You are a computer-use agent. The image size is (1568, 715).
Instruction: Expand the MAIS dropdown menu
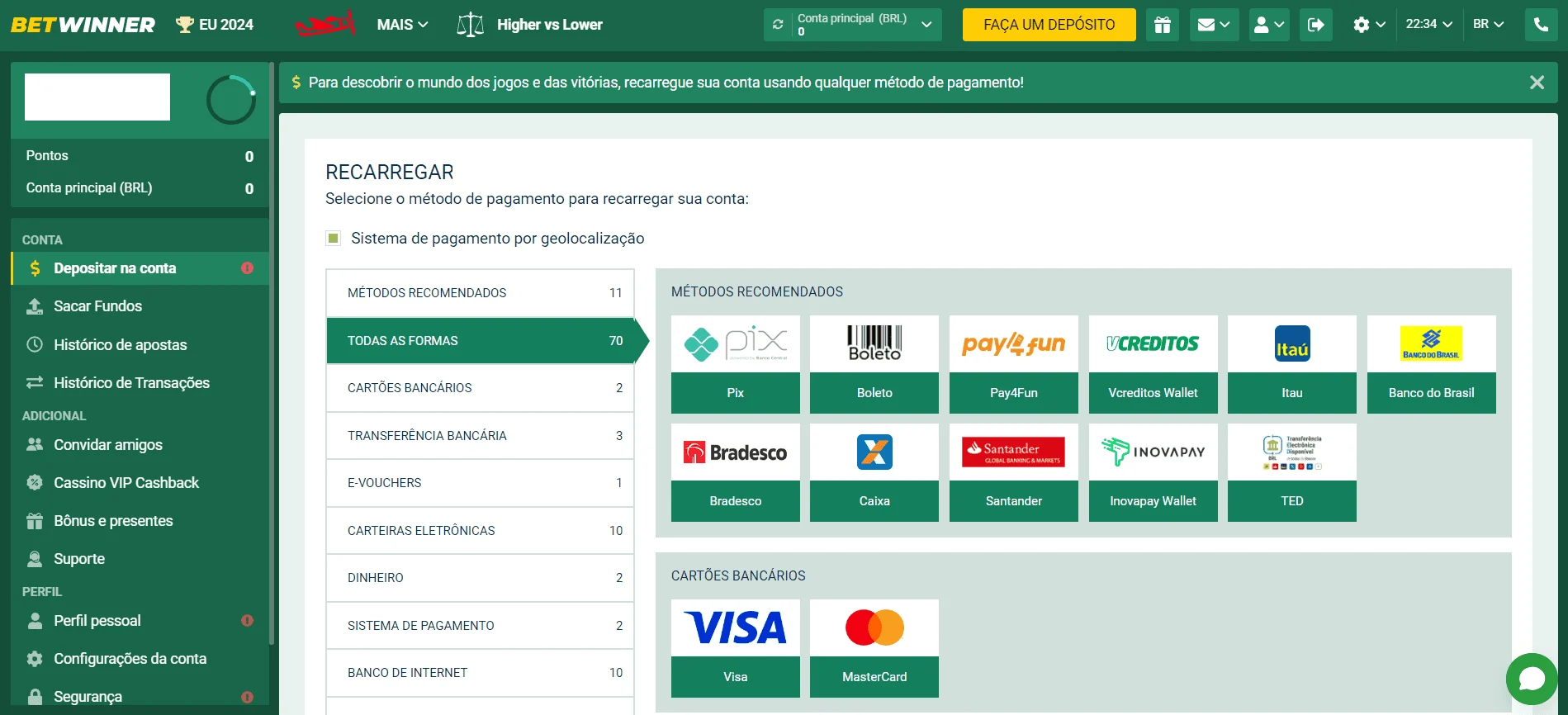coord(403,25)
